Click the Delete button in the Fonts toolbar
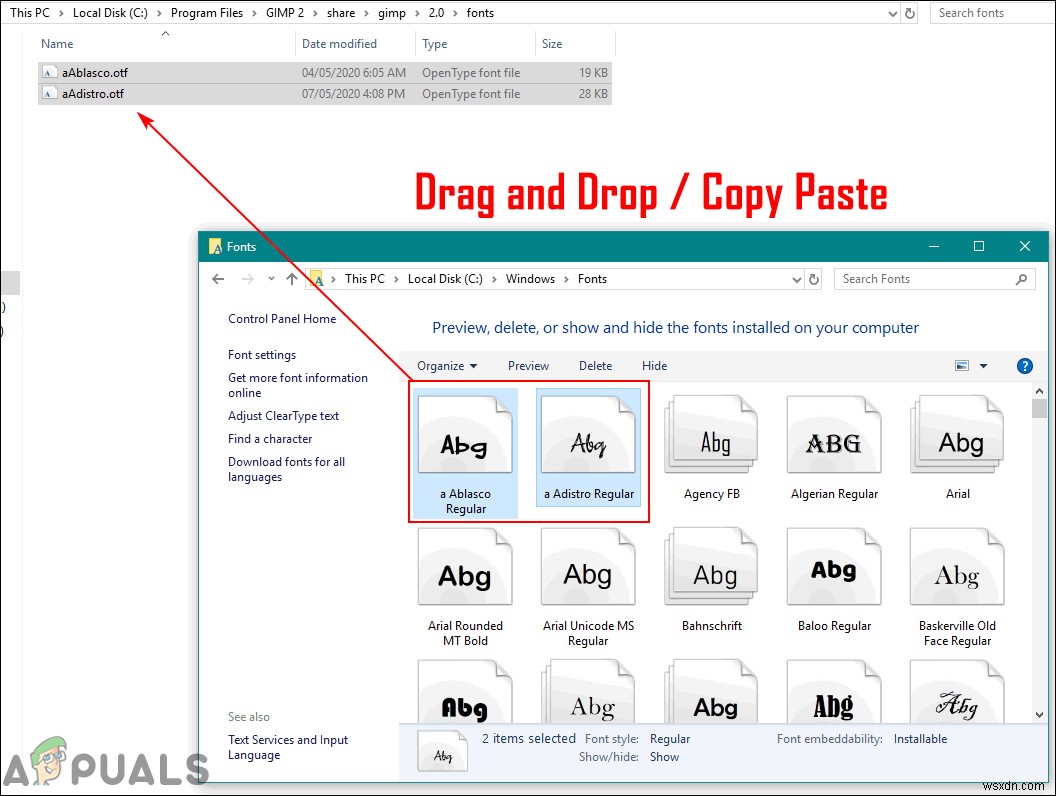Image resolution: width=1056 pixels, height=796 pixels. click(x=595, y=365)
